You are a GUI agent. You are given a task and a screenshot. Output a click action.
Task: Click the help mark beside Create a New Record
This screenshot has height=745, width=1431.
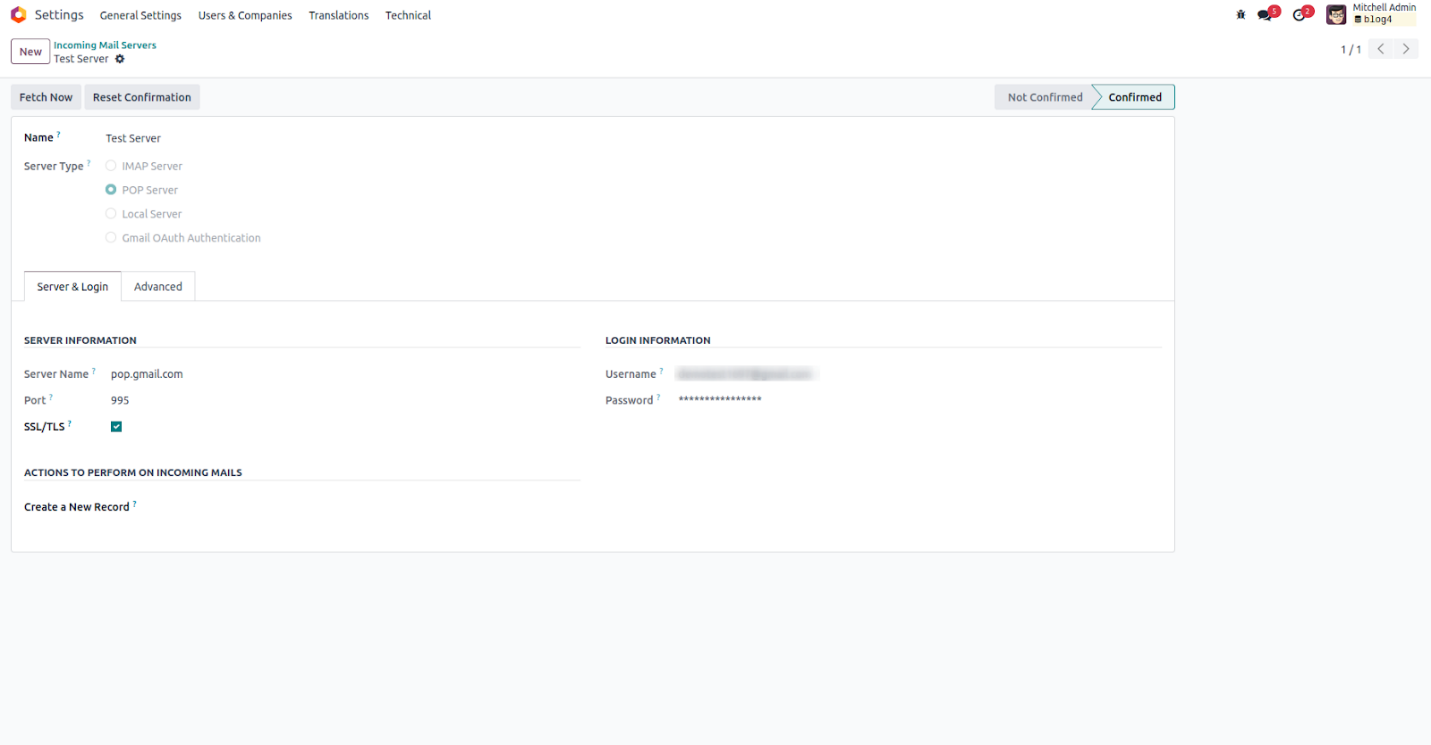[x=134, y=504]
